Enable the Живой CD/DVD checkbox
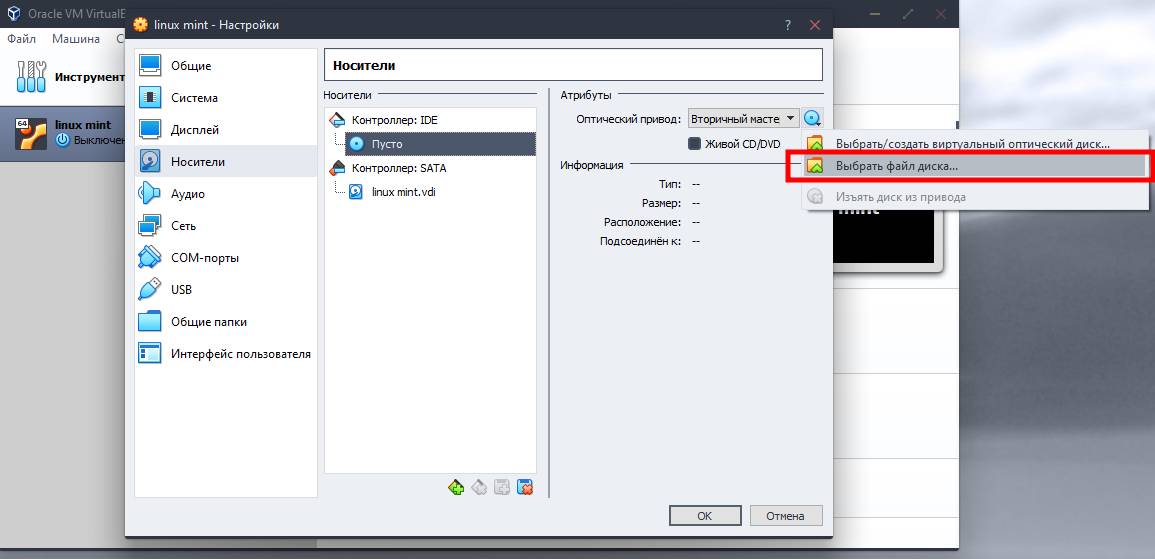Screen dimensions: 1155x559 tap(695, 144)
